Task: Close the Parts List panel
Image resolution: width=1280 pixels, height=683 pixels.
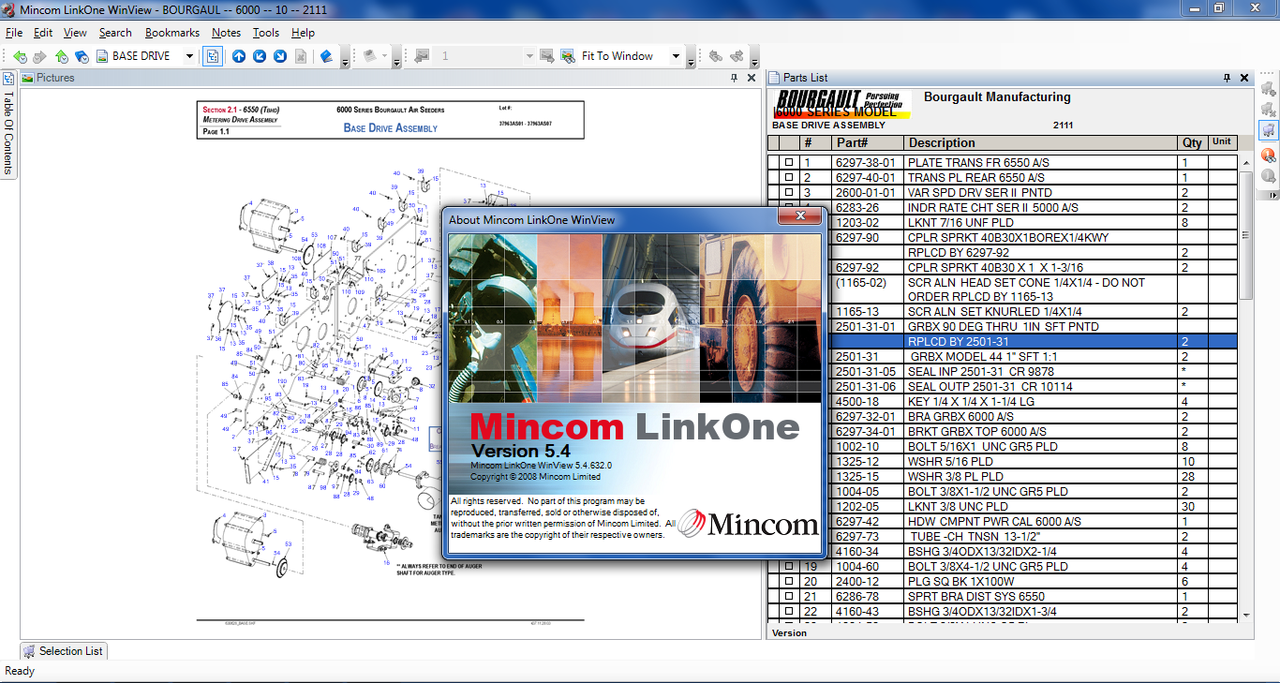Action: click(1245, 77)
